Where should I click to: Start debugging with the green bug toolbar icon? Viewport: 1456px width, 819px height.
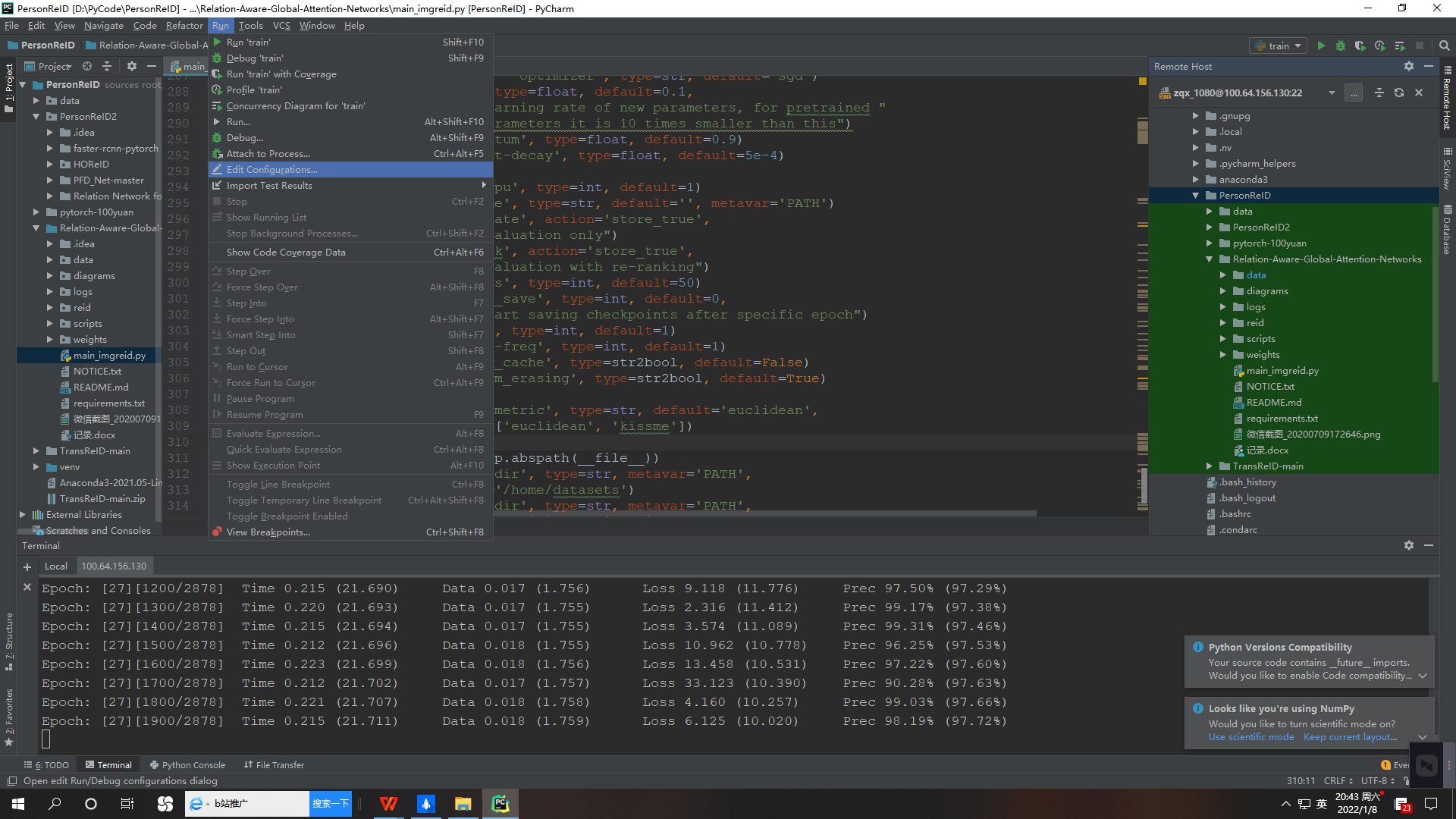click(x=1341, y=45)
